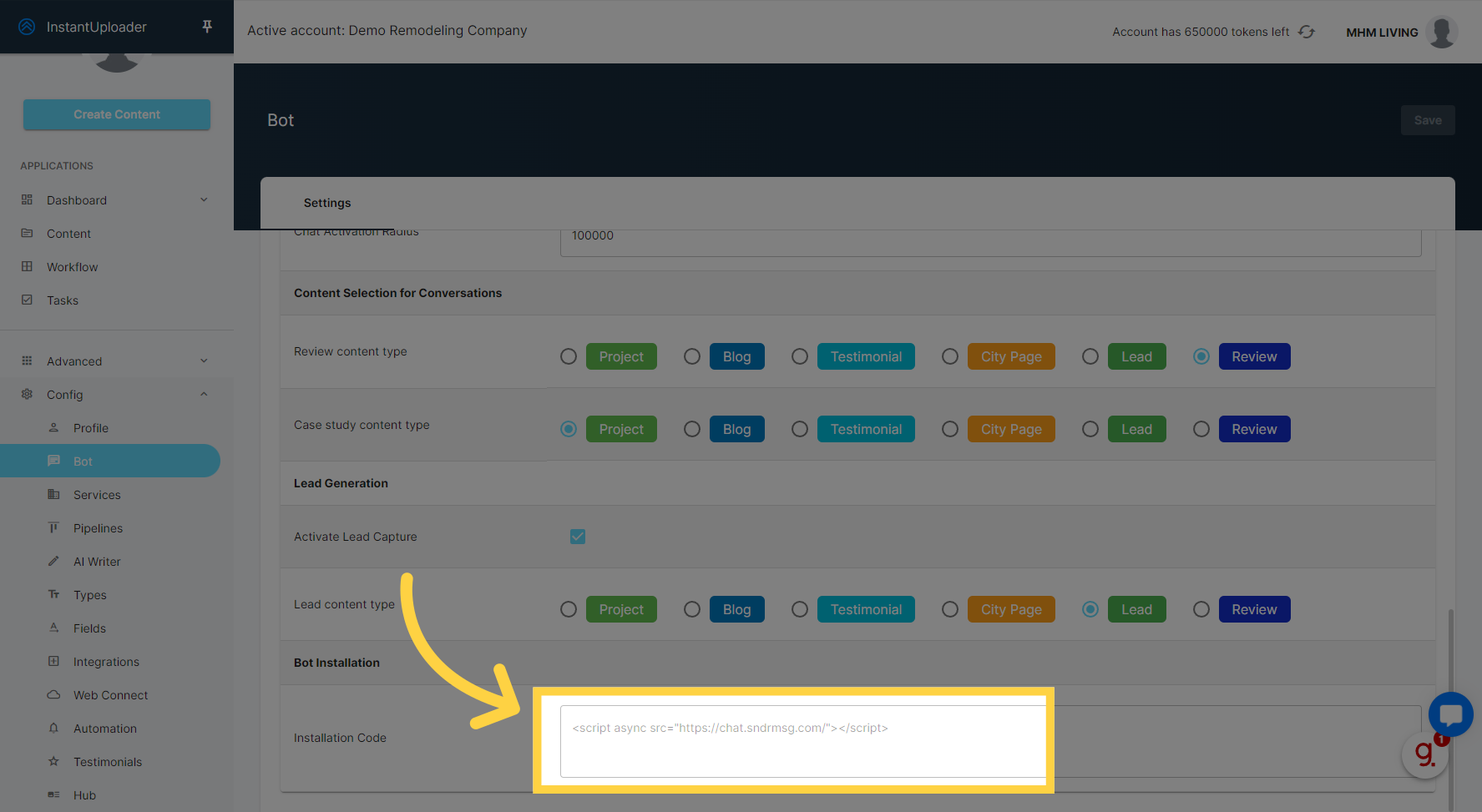Click Testimonial badge in Case study row
The image size is (1482, 812).
click(866, 429)
